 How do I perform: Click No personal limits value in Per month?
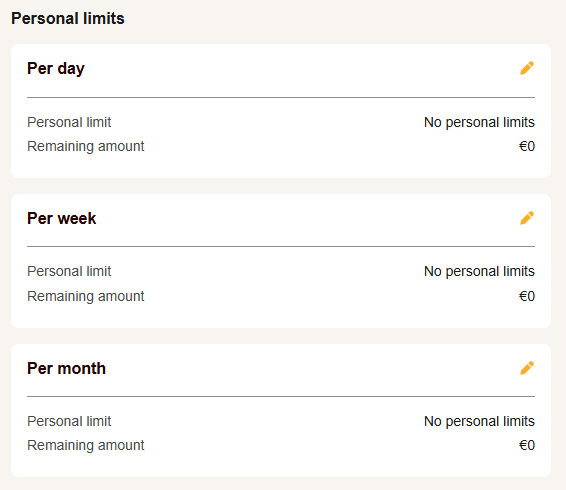(x=479, y=421)
